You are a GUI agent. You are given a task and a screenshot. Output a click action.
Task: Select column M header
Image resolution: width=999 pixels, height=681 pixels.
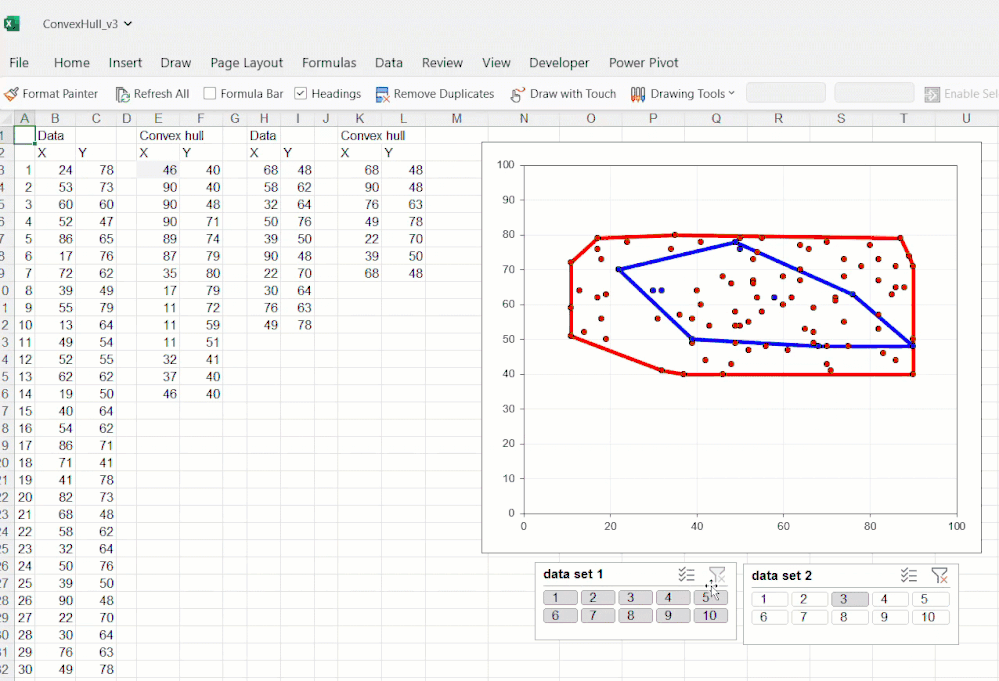tap(456, 118)
